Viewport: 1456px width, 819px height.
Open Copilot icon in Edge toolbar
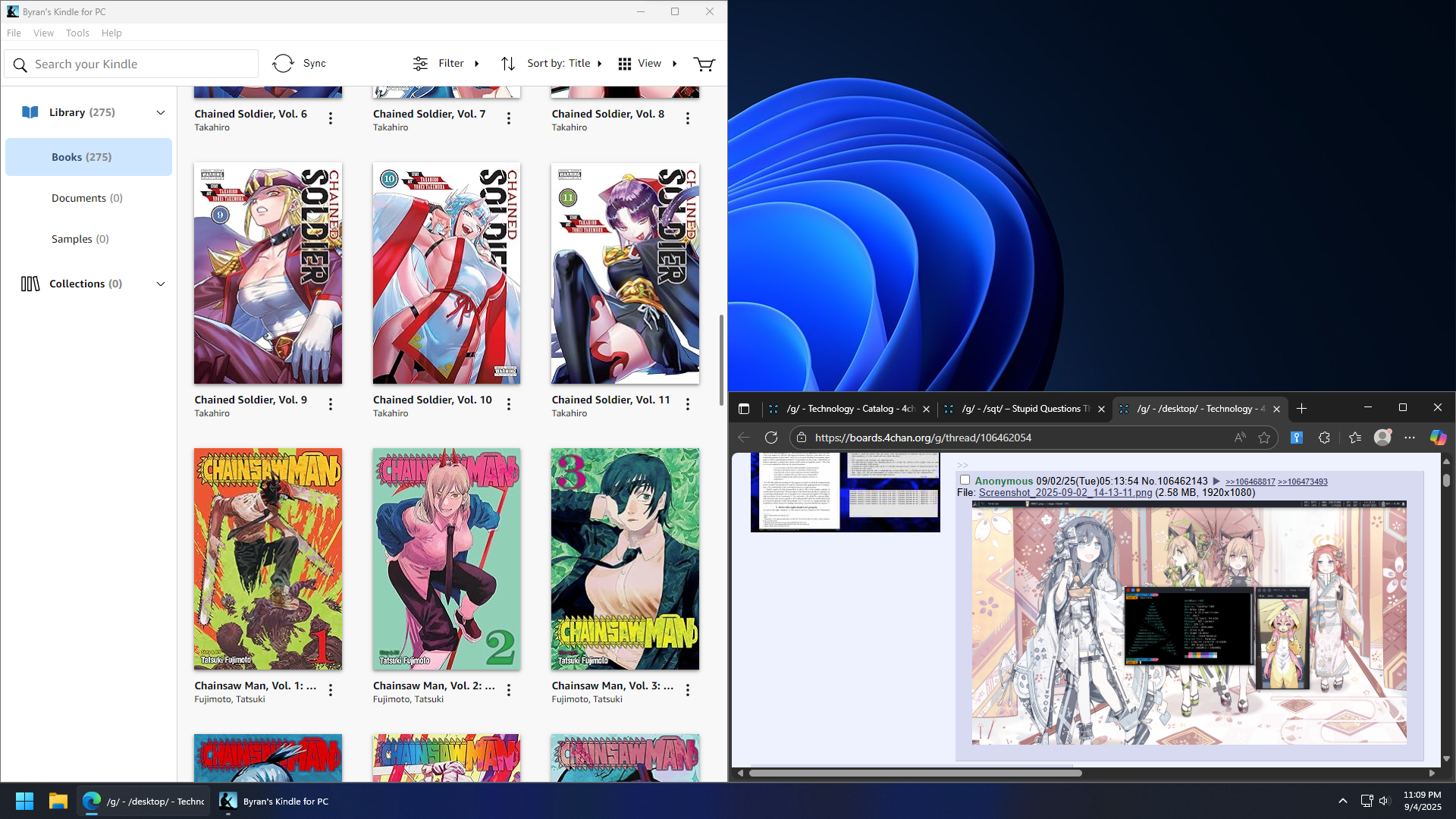pos(1438,438)
